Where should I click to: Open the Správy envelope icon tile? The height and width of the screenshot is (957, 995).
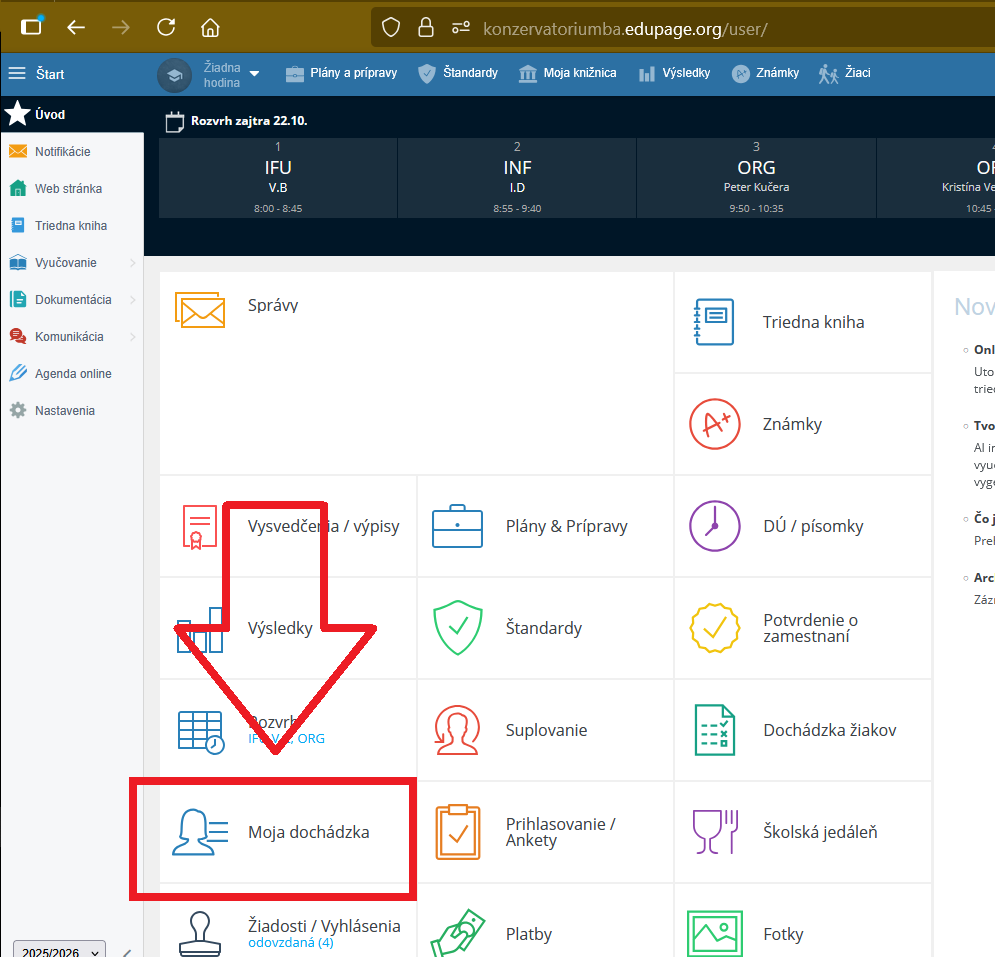click(x=199, y=309)
